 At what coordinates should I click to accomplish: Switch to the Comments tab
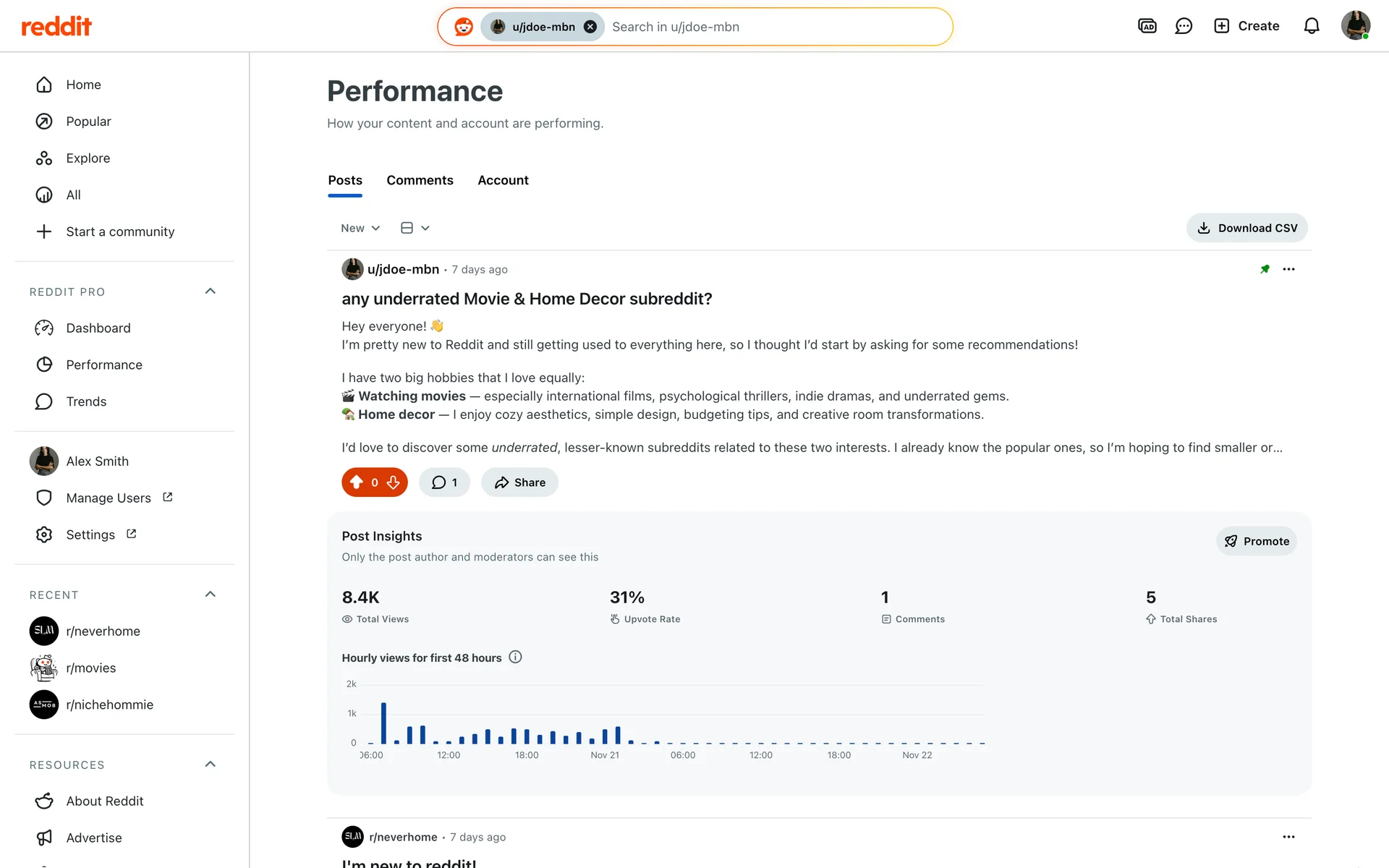pyautogui.click(x=420, y=180)
